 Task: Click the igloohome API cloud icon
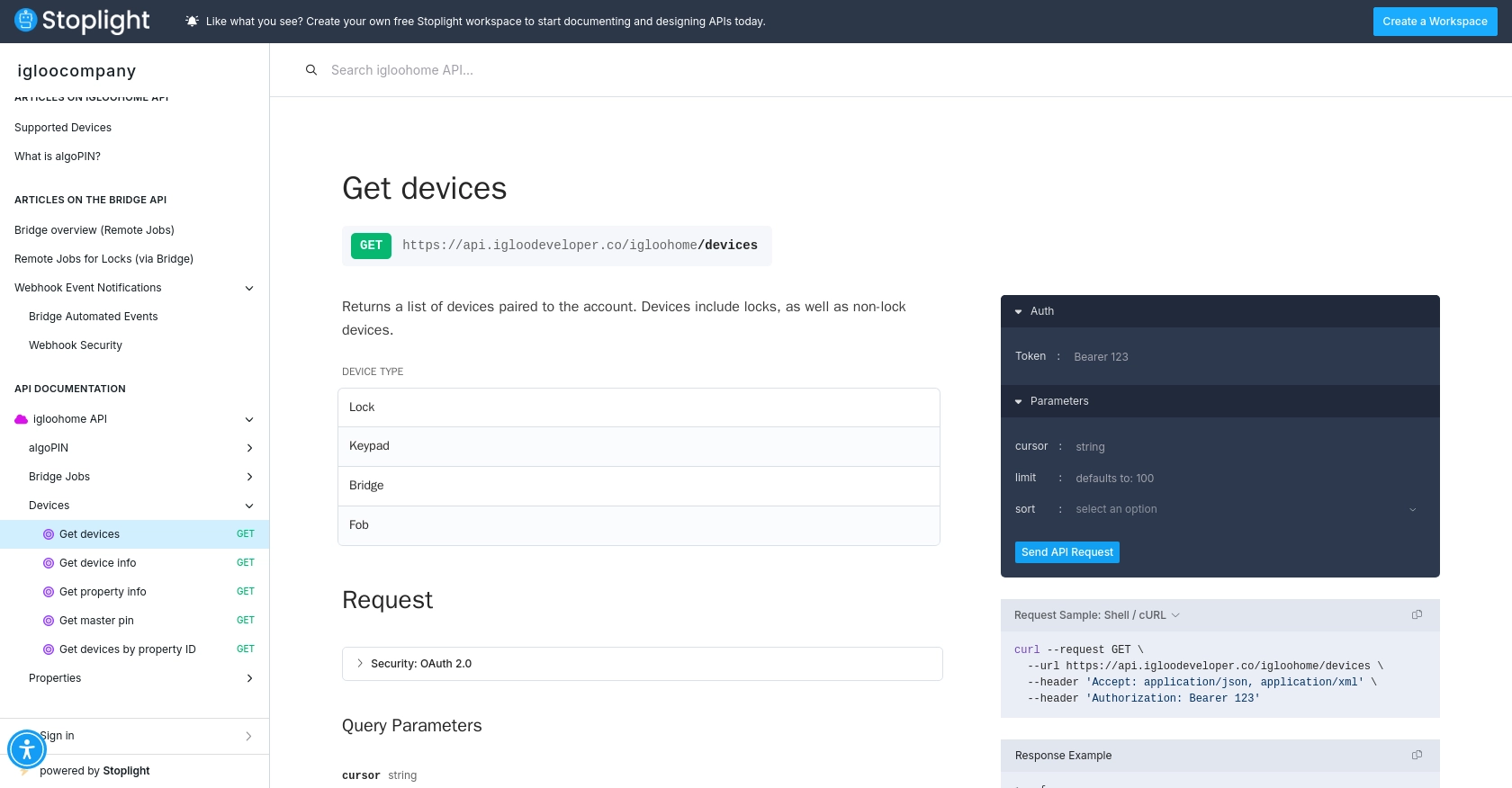pos(22,419)
